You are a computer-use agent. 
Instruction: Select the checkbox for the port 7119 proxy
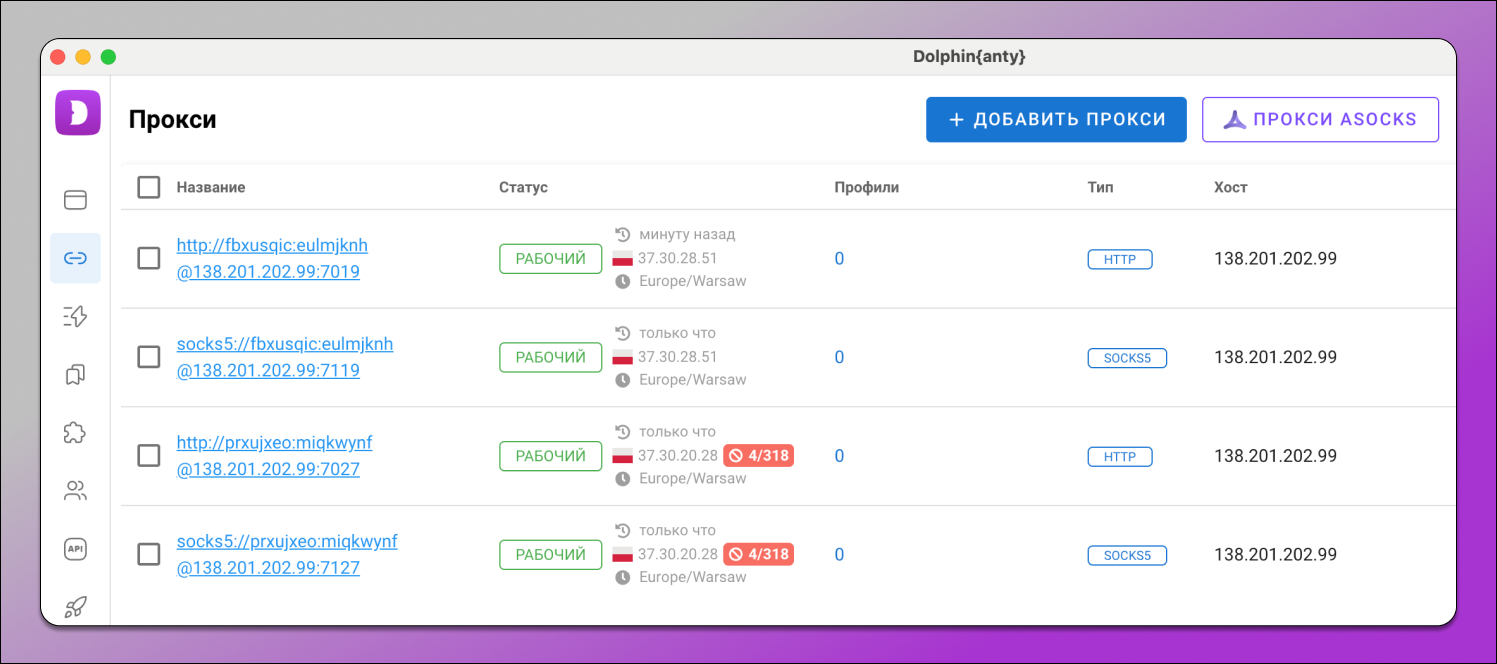149,357
